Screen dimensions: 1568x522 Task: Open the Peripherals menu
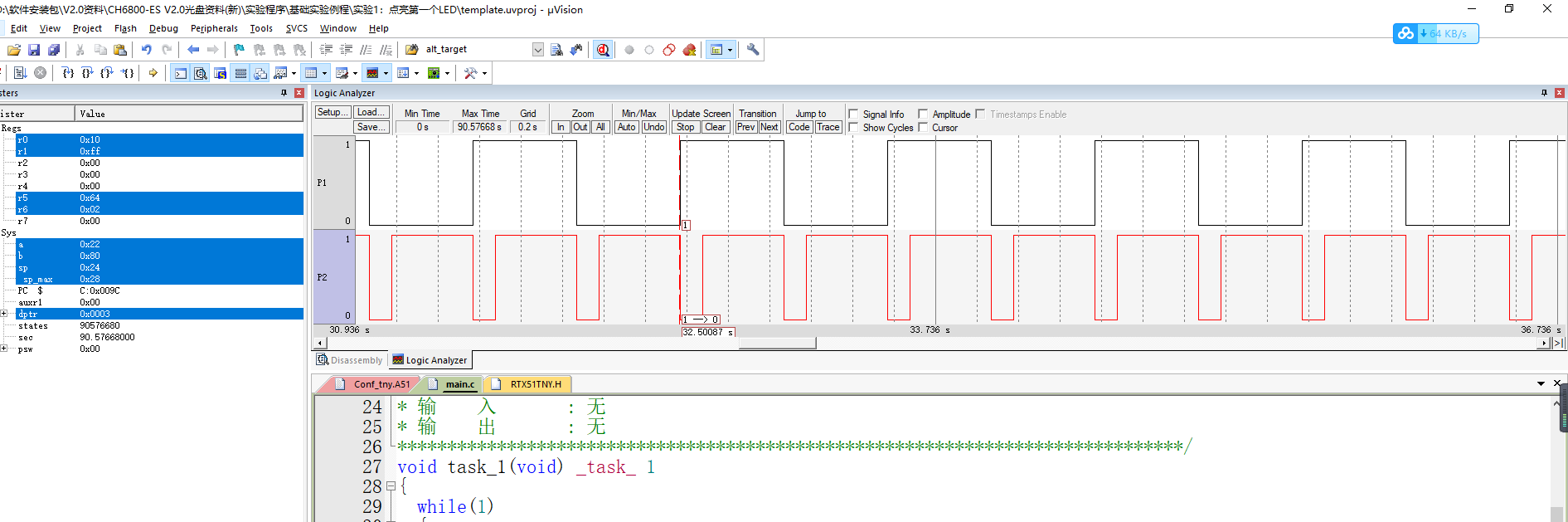pos(214,28)
